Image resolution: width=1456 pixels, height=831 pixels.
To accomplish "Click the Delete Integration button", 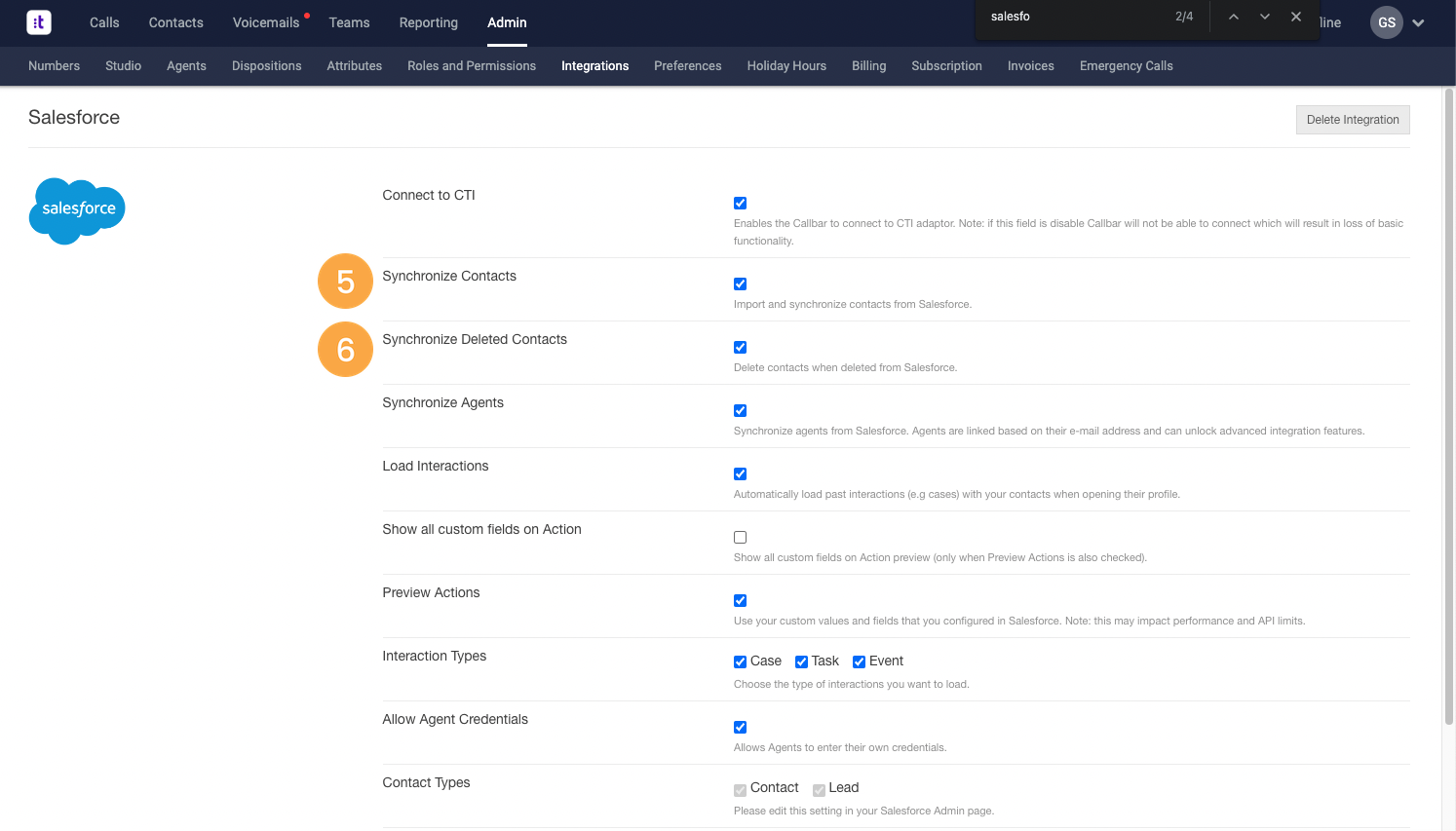I will click(1353, 120).
